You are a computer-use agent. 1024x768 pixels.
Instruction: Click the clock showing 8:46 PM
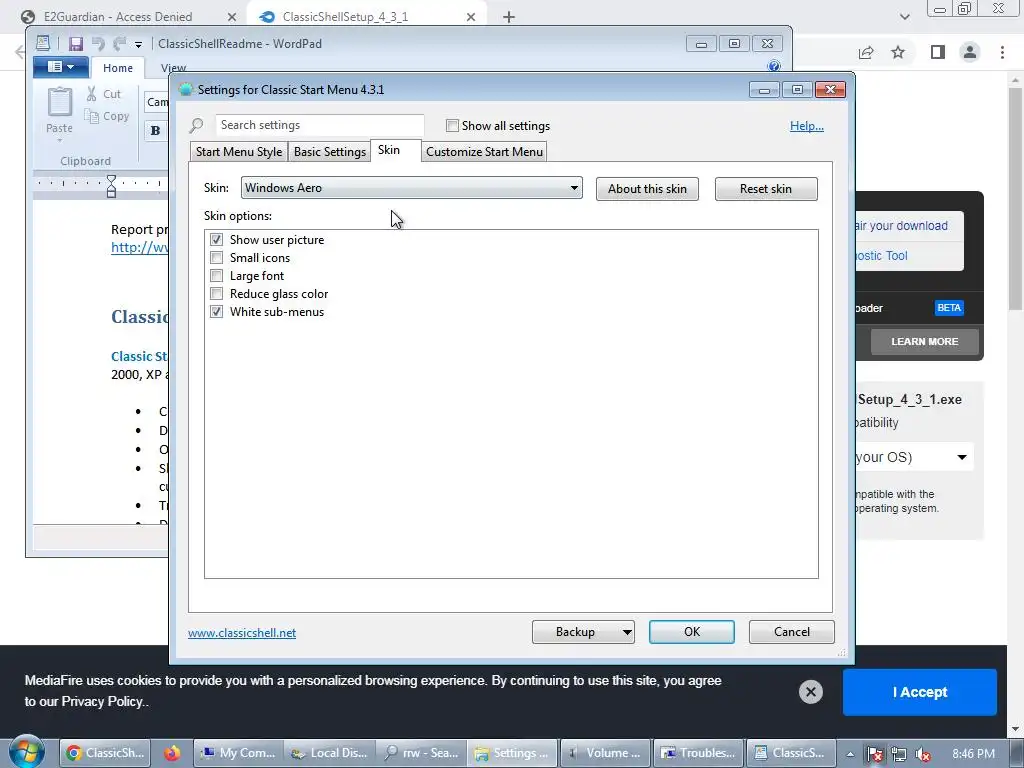973,754
